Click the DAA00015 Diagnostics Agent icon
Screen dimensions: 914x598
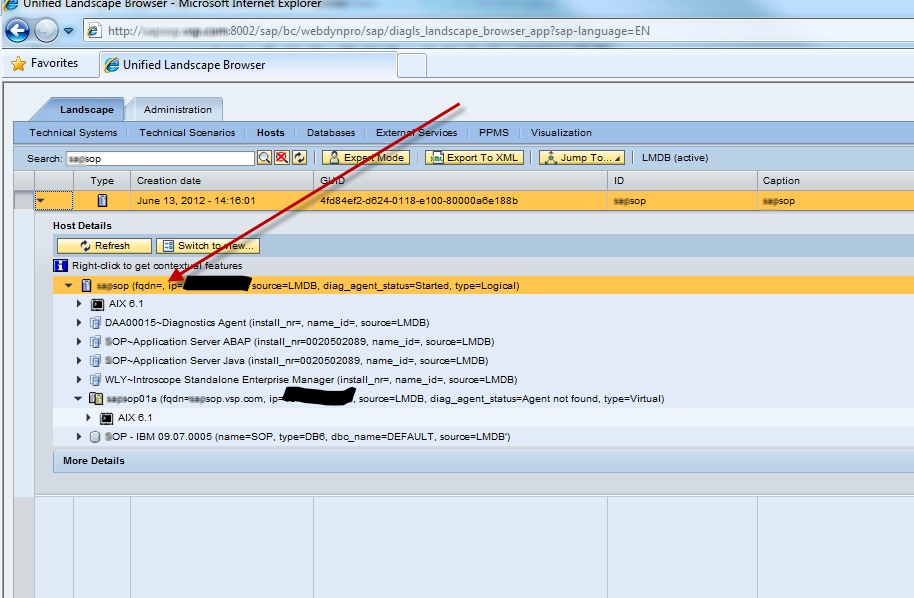tap(95, 323)
